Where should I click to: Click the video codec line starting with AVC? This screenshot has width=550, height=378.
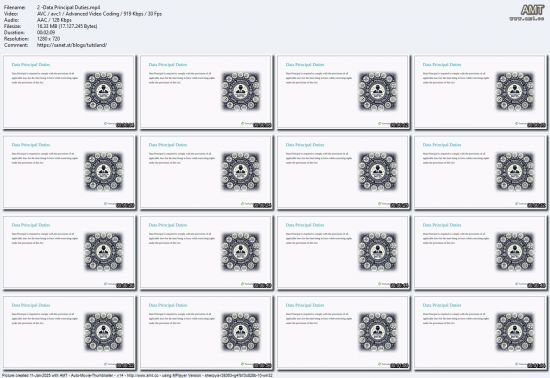[99, 14]
